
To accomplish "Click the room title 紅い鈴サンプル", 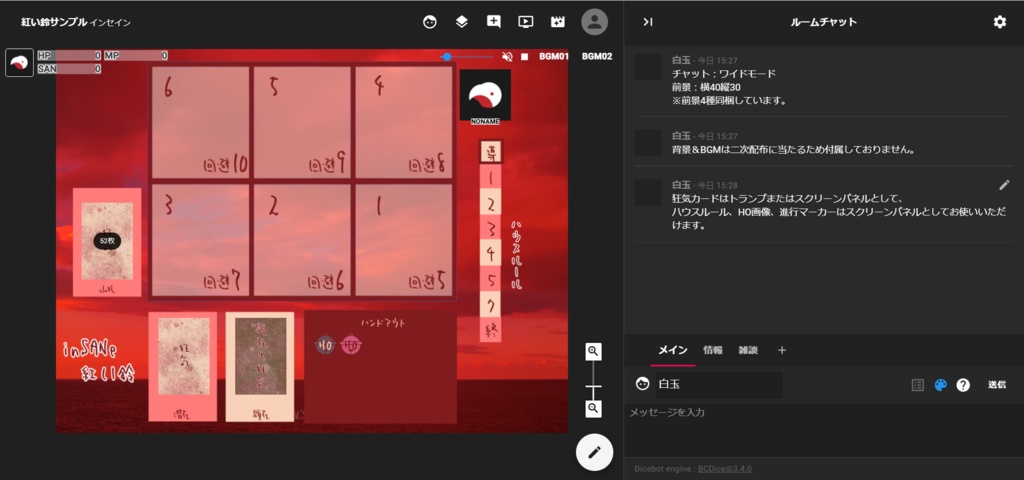I will coord(54,22).
